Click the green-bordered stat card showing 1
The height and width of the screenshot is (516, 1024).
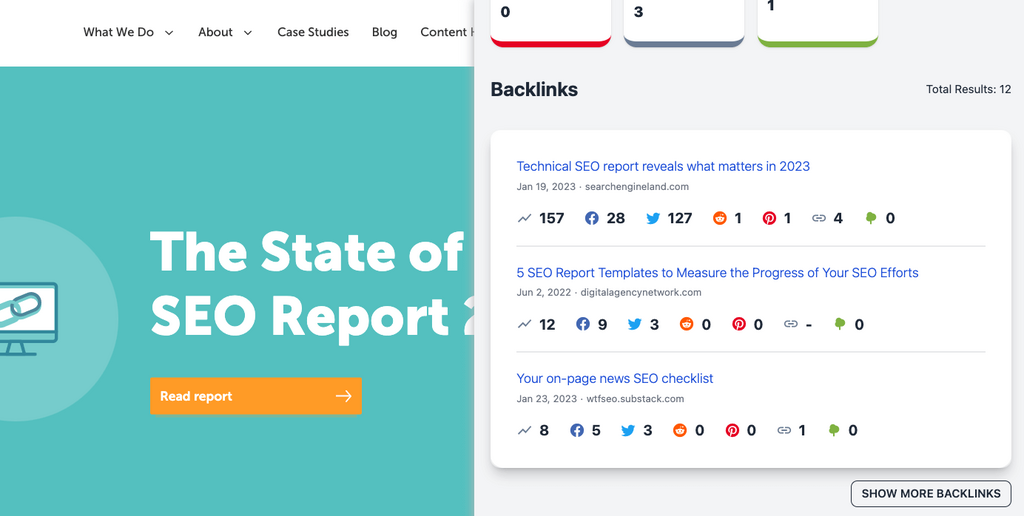(x=817, y=20)
